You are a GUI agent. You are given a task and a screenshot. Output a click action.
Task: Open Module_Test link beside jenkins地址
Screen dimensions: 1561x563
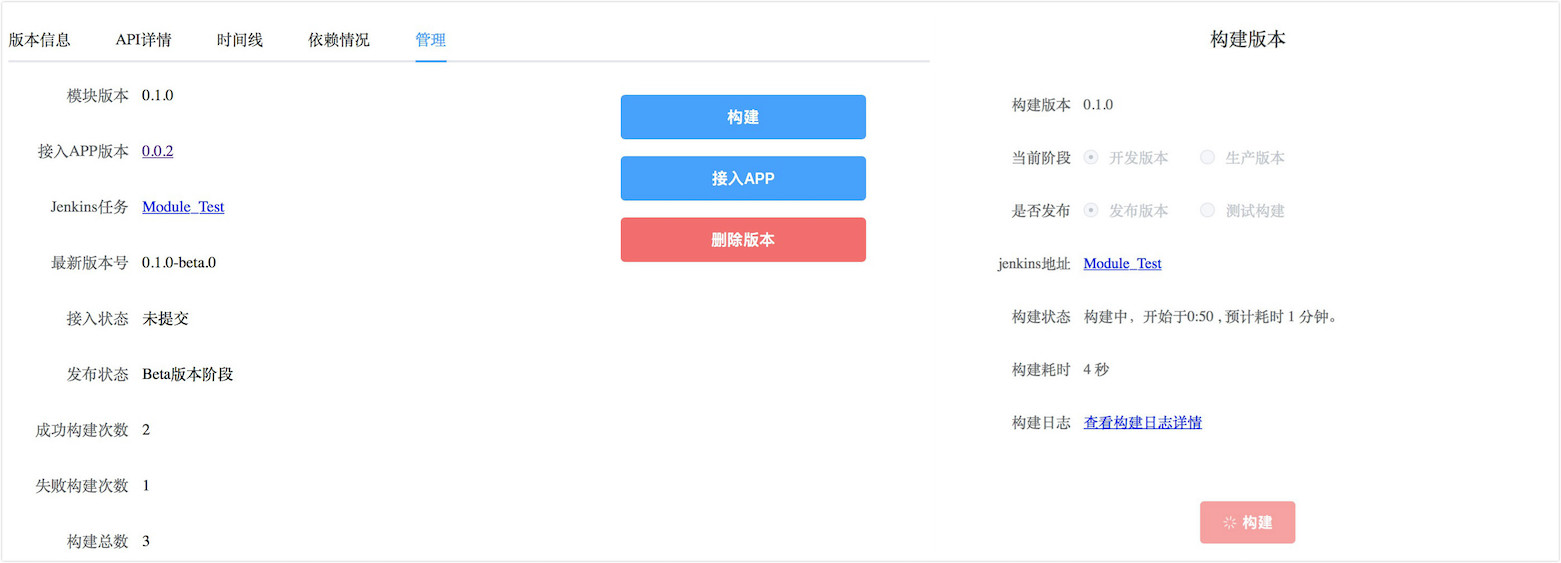1123,264
